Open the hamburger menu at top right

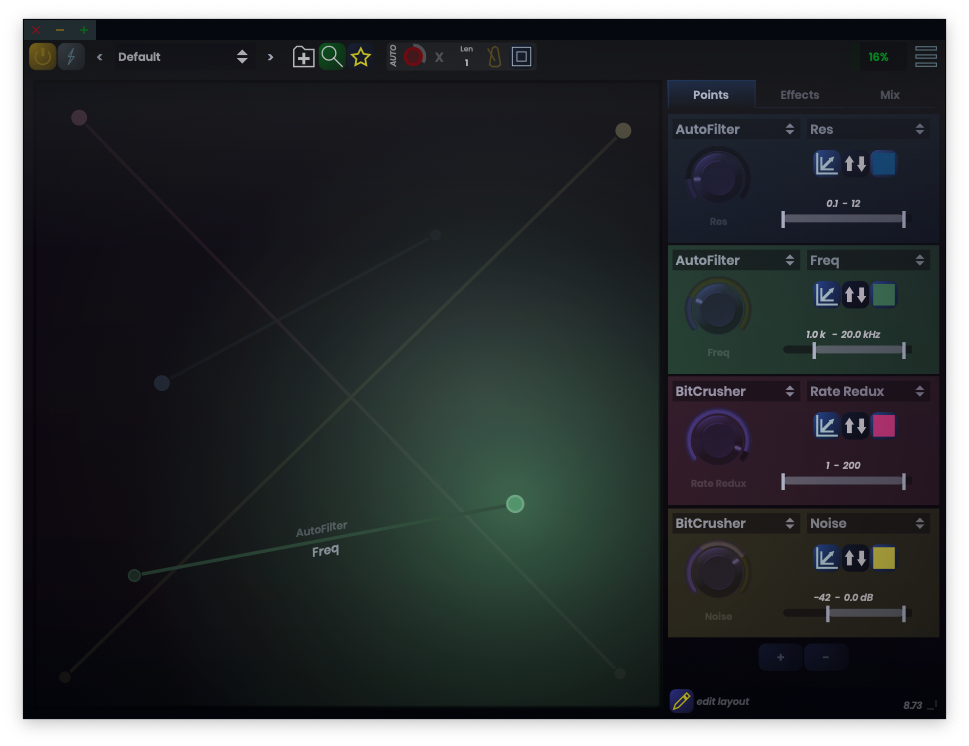(x=926, y=57)
